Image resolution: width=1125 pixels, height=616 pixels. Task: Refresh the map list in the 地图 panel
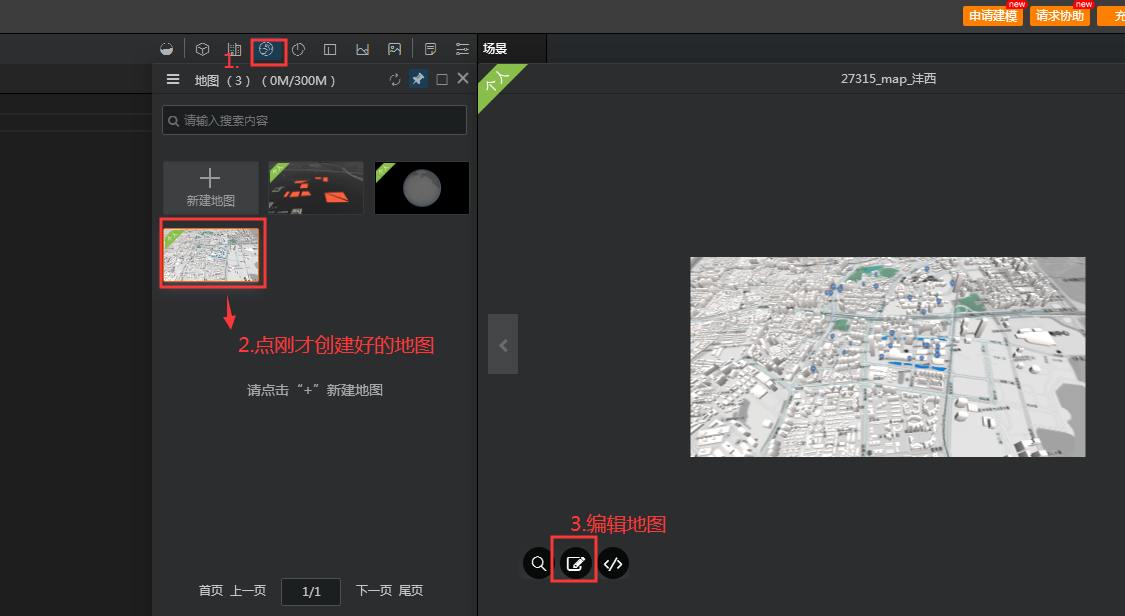click(x=394, y=79)
